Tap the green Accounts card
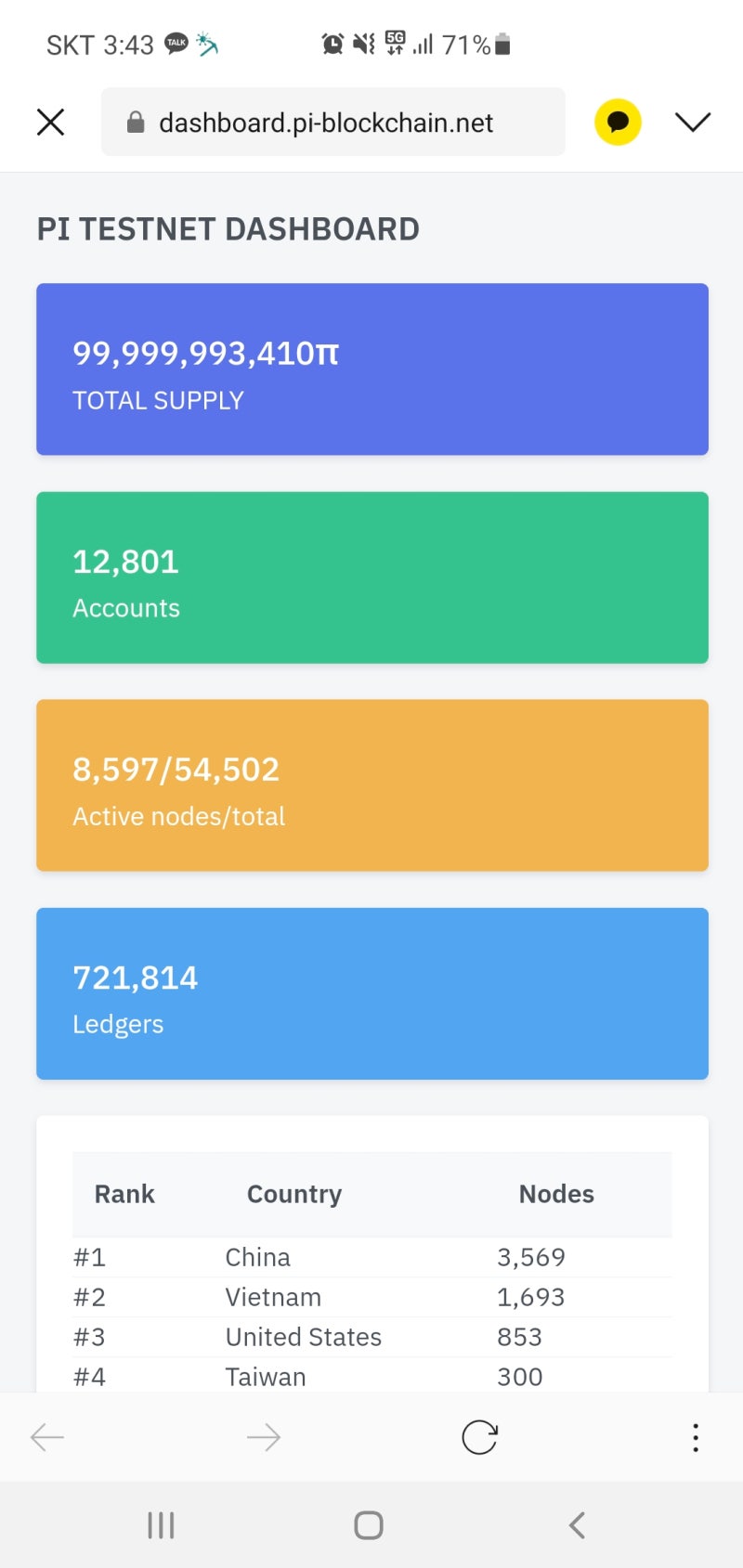Image resolution: width=743 pixels, height=1568 pixels. coord(371,577)
